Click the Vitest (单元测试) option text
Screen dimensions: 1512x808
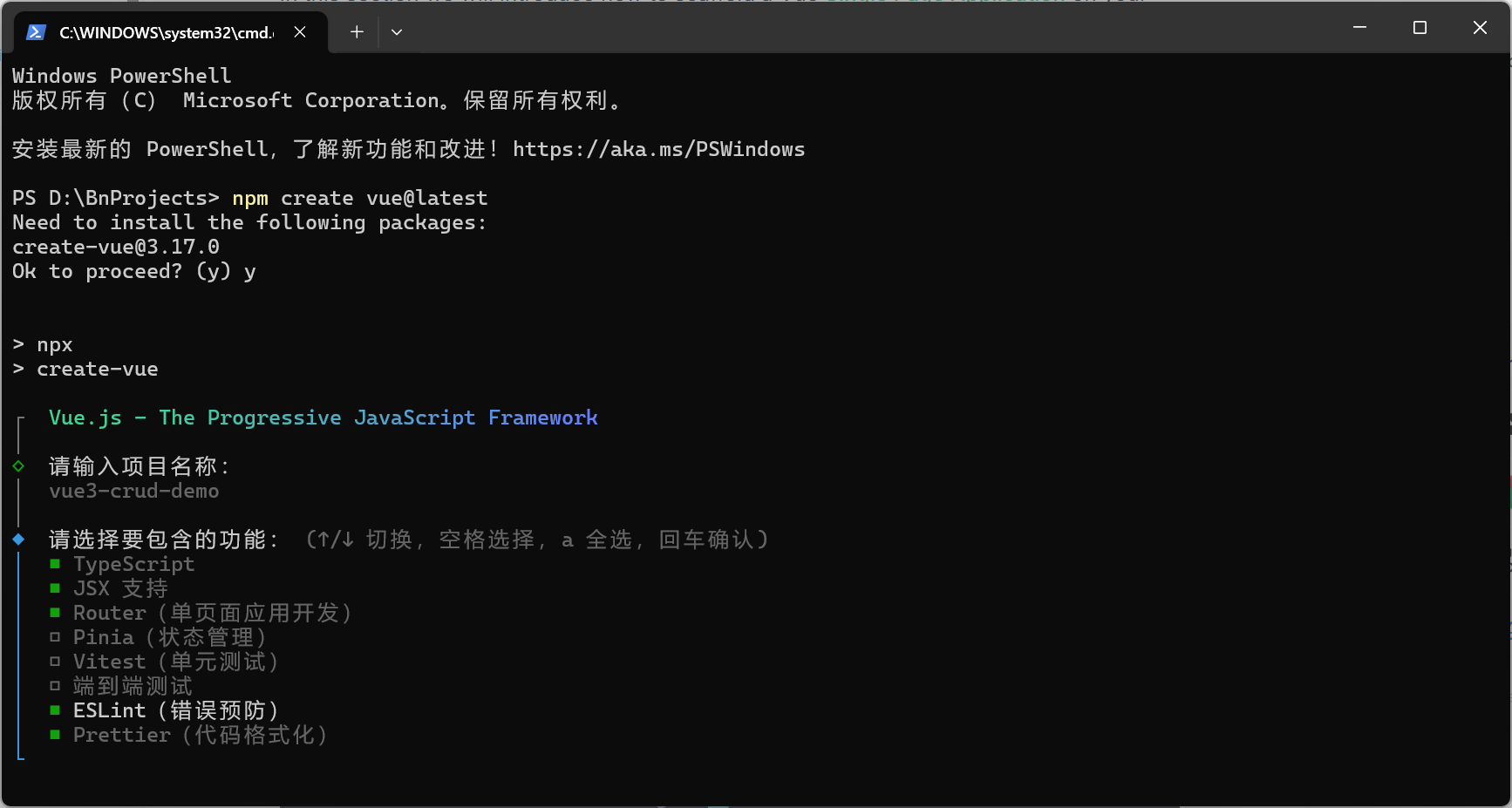tap(176, 662)
